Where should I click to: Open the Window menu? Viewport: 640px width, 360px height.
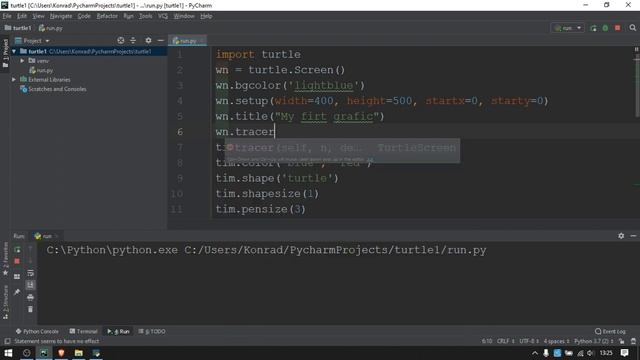coord(184,16)
